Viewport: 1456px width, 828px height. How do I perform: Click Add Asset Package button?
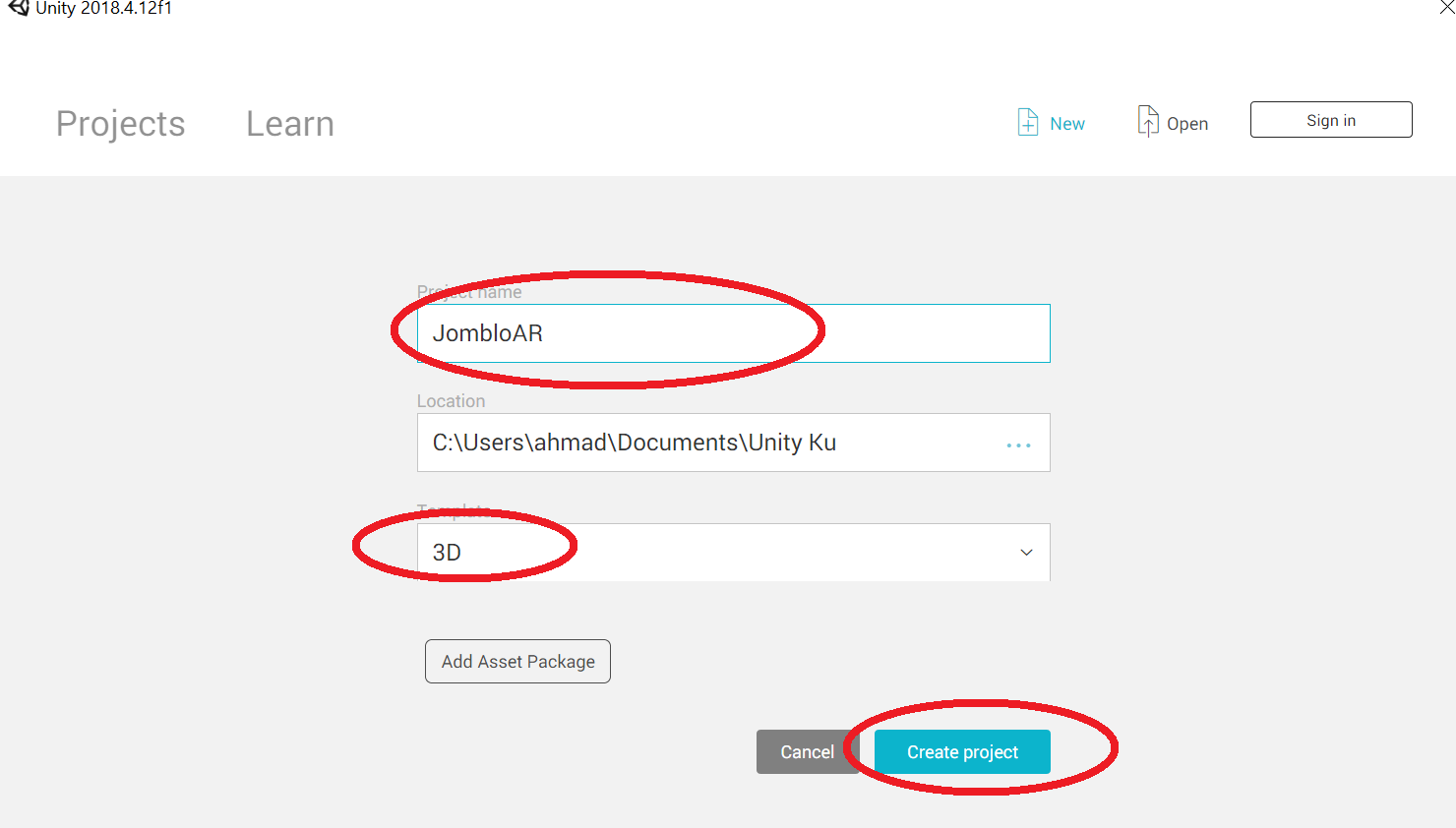click(517, 662)
